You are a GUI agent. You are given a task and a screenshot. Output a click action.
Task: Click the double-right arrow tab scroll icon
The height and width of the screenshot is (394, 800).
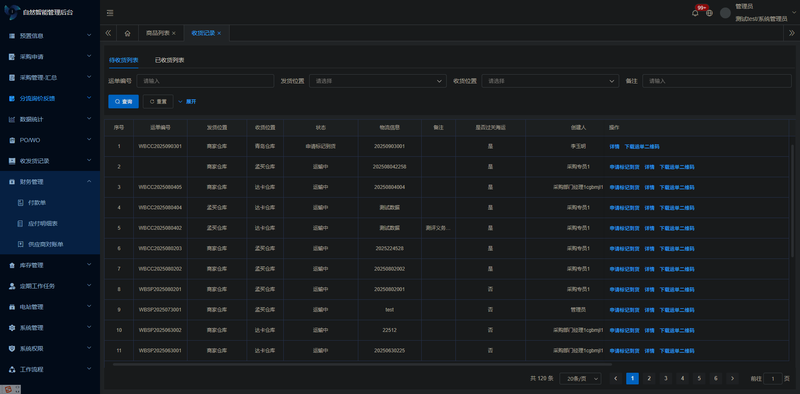click(792, 33)
